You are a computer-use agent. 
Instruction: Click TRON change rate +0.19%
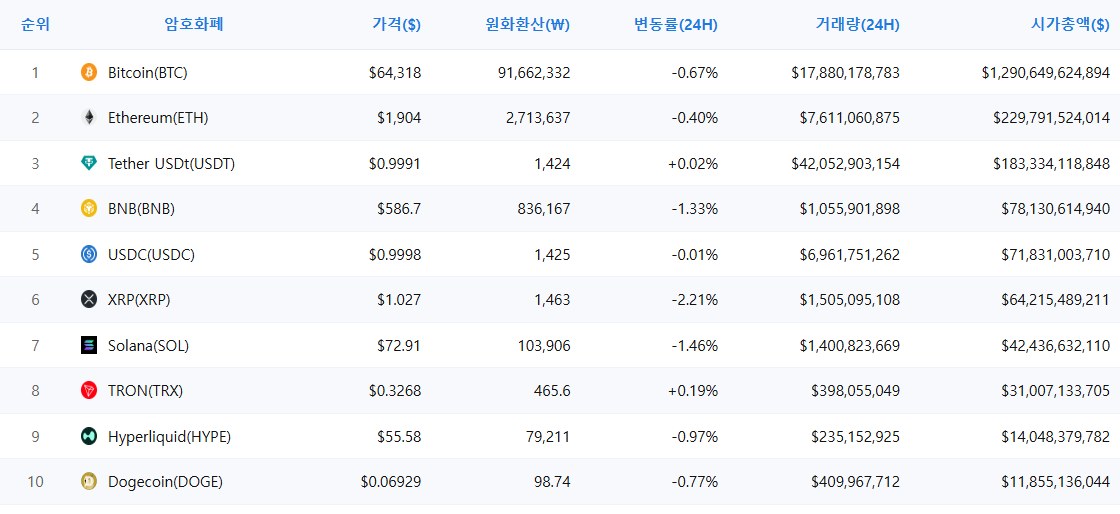[694, 390]
